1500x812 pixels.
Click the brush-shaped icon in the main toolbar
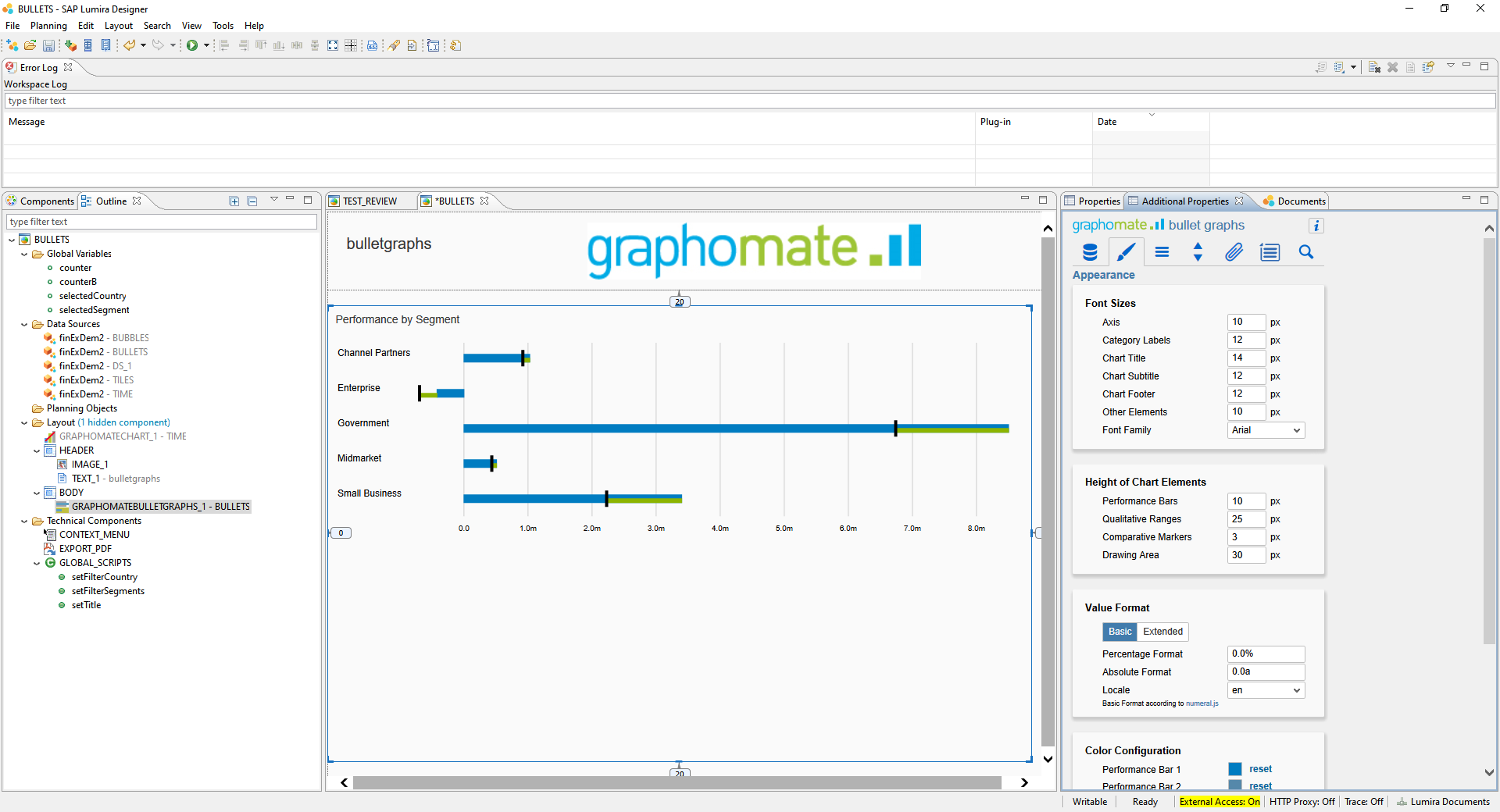coord(394,45)
